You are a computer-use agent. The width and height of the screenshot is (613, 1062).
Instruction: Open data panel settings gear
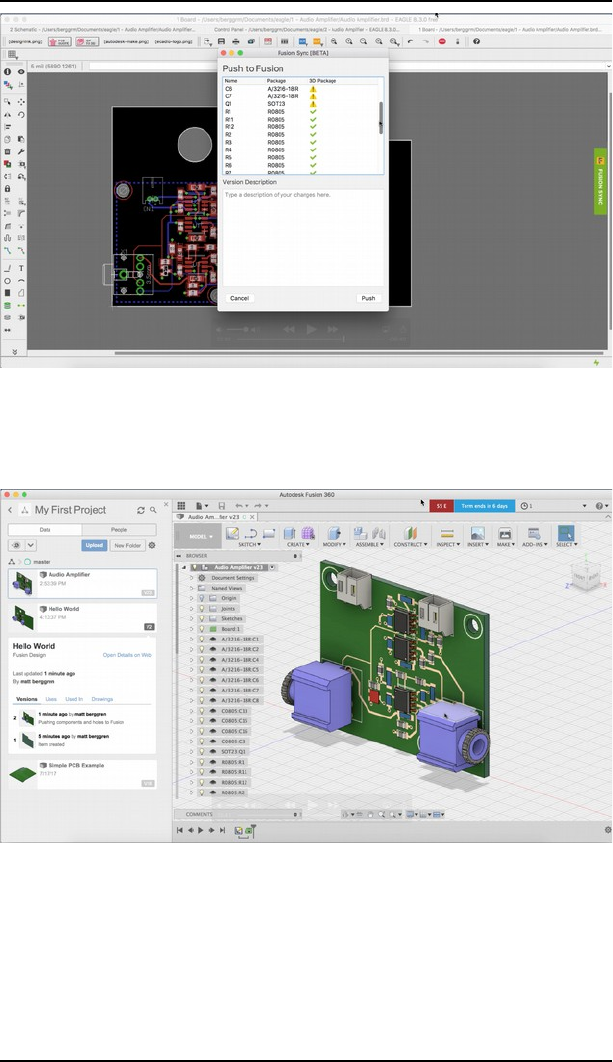click(x=152, y=545)
